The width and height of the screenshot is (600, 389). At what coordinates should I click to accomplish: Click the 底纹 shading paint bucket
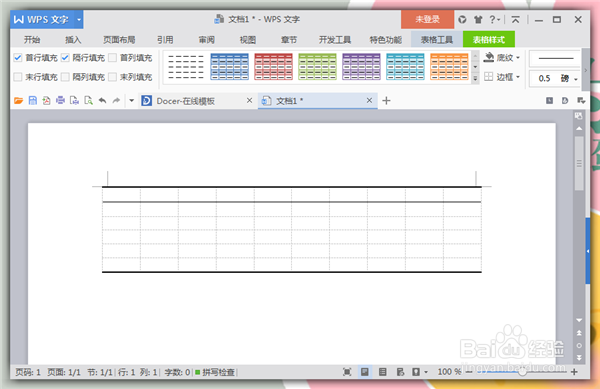489,57
